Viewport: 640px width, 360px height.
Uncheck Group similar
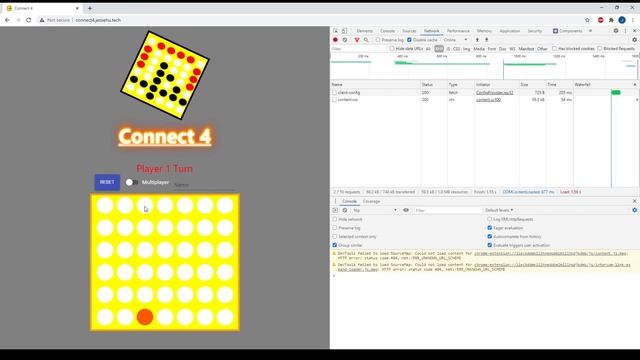(x=335, y=245)
